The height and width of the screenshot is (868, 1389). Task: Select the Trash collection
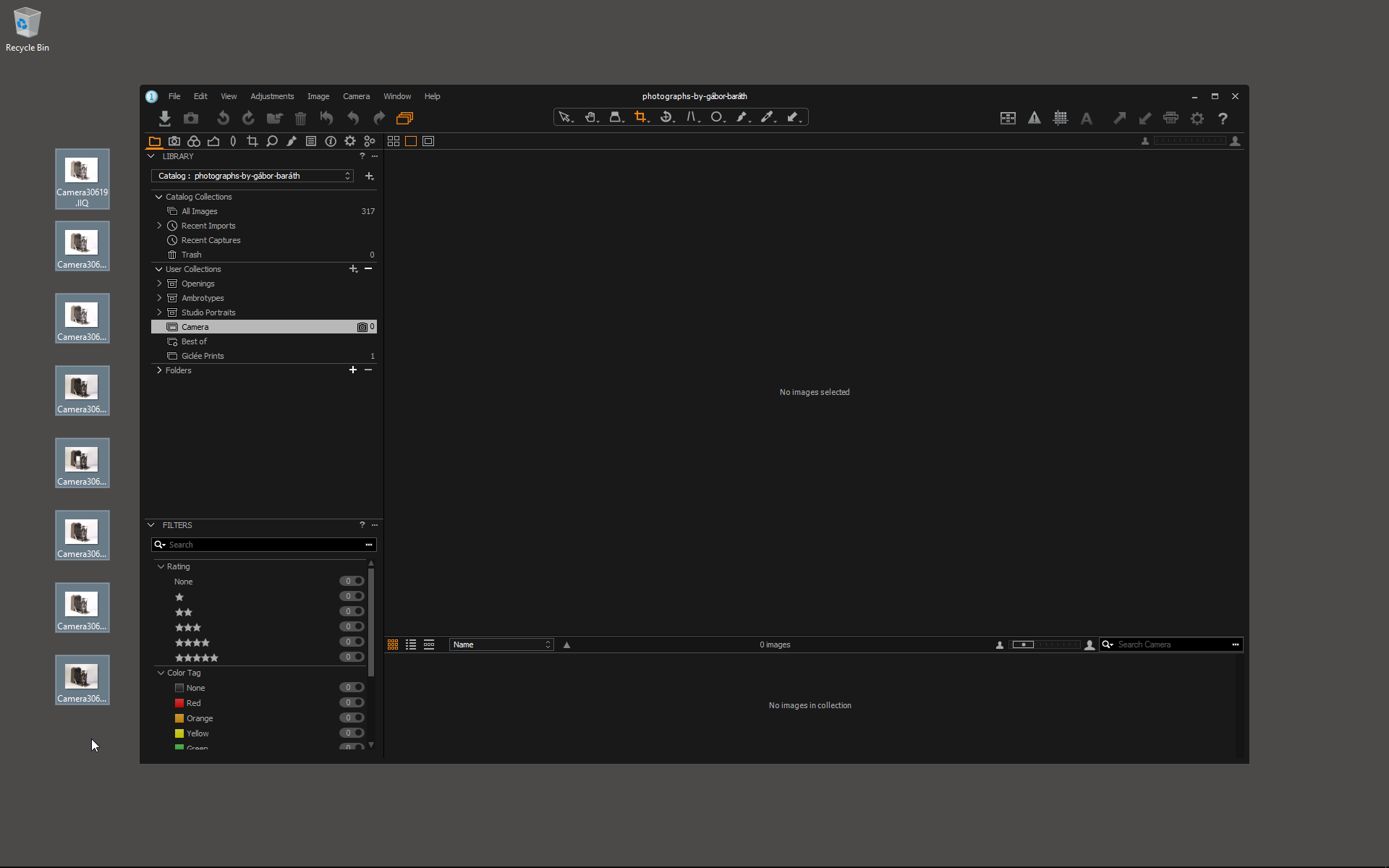(264, 255)
